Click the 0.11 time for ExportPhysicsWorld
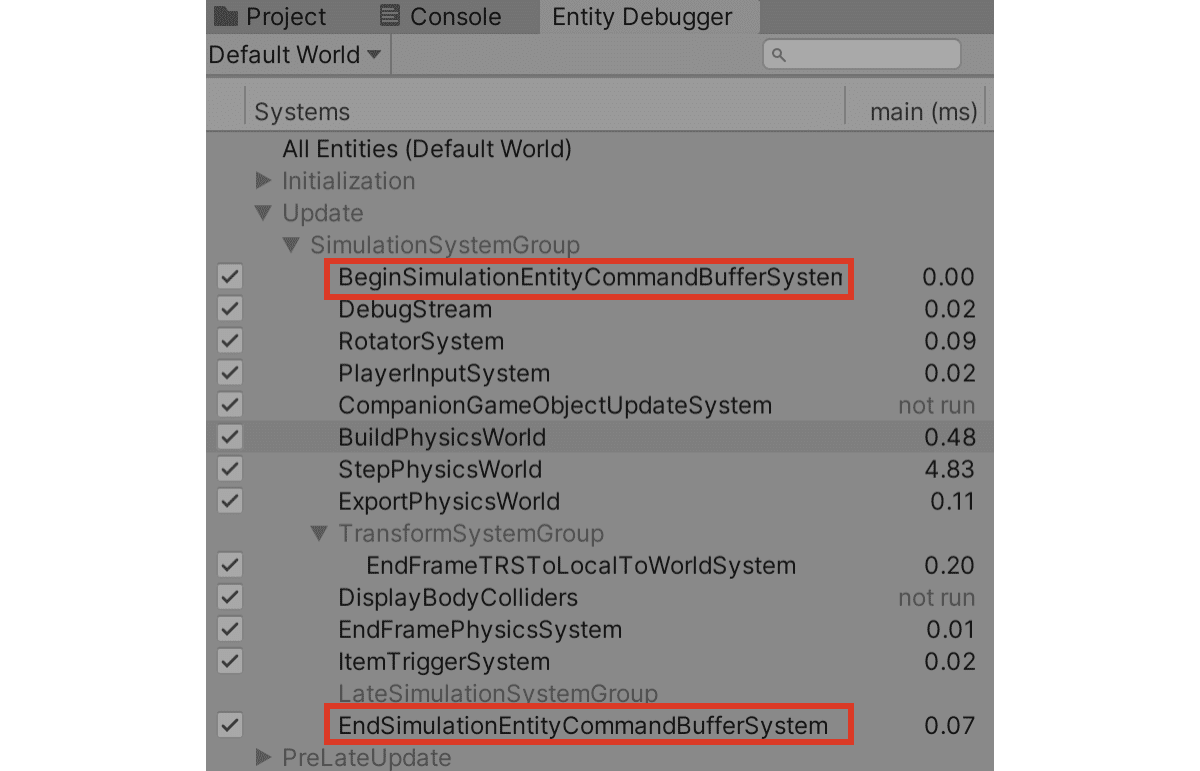 coord(952,502)
